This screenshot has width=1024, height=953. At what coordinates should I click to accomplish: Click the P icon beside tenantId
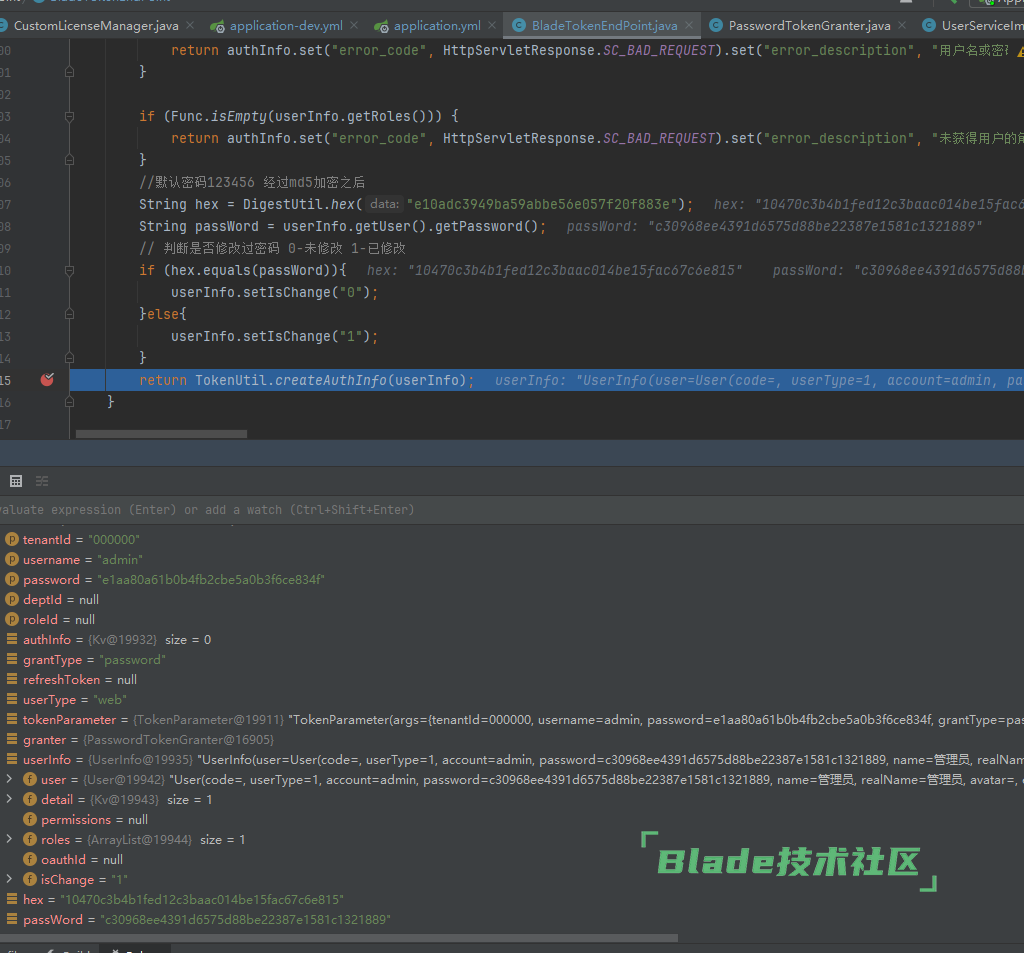click(12, 539)
